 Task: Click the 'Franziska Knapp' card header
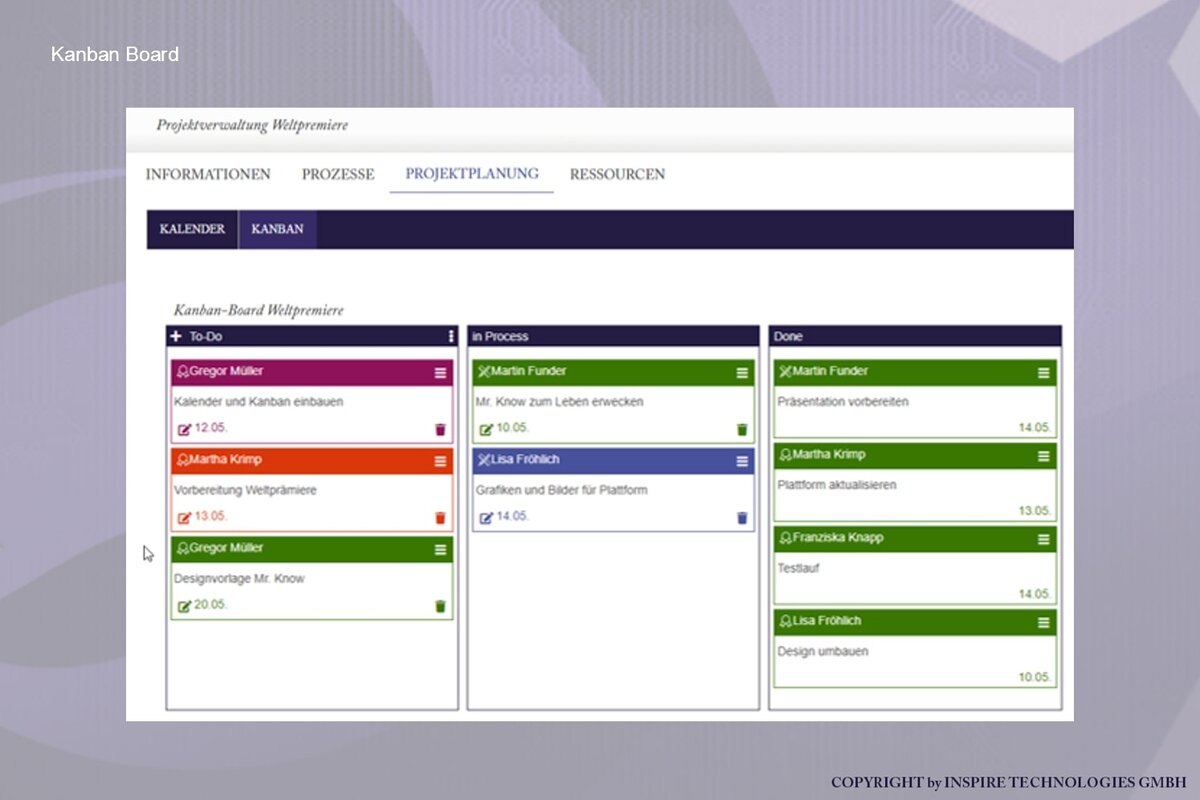915,538
